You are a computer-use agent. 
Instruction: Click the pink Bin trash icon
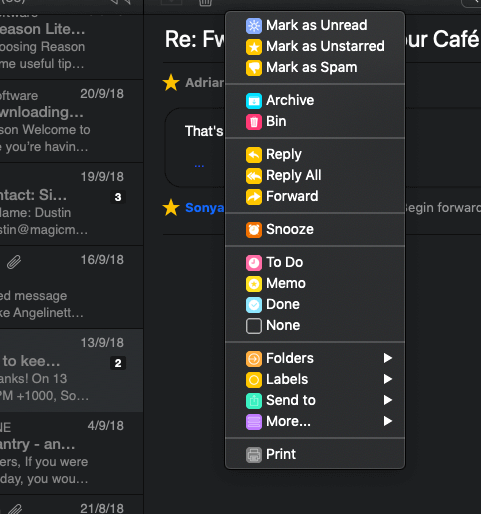(254, 122)
